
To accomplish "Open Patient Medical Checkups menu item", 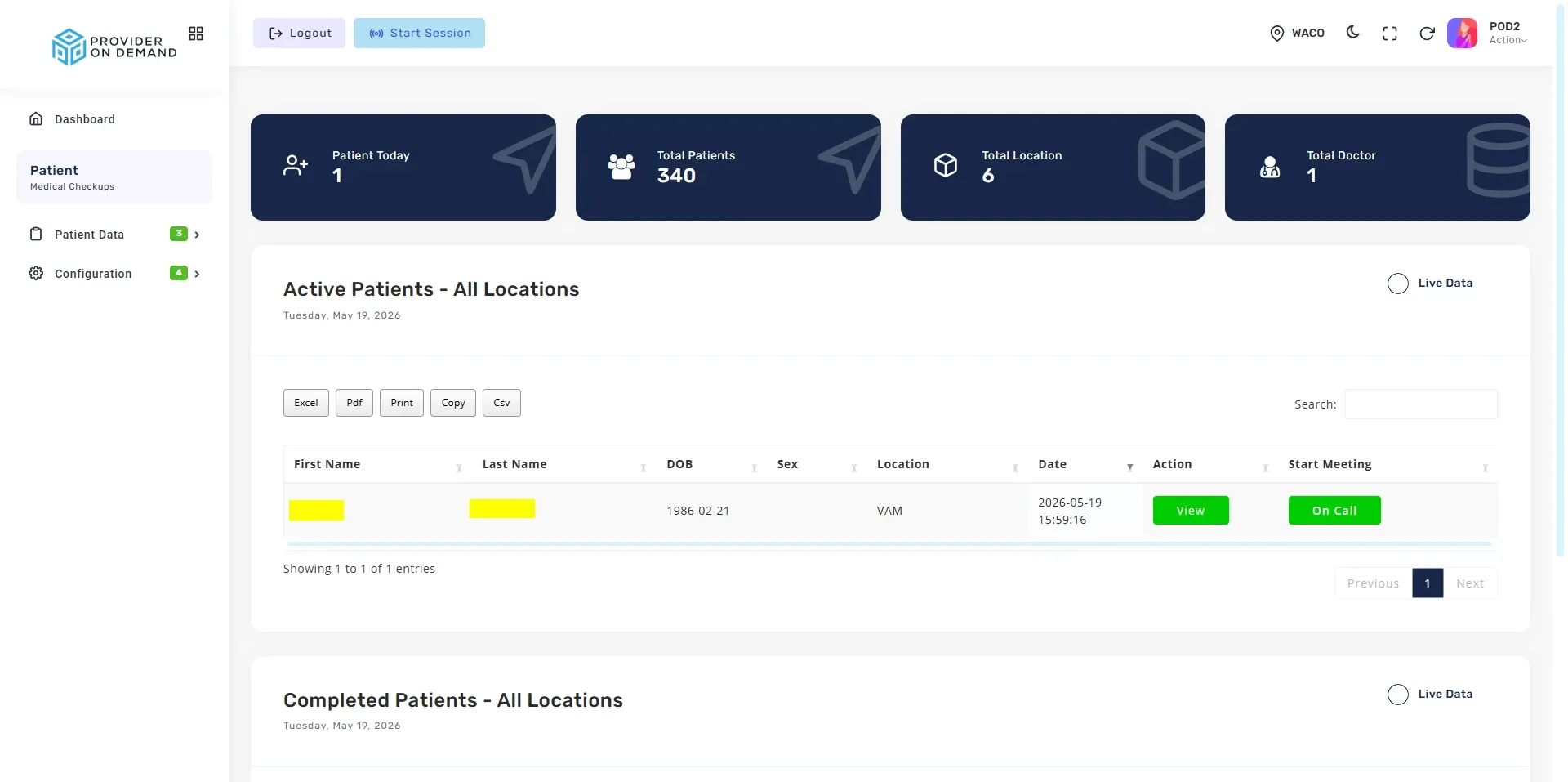I will tap(114, 177).
